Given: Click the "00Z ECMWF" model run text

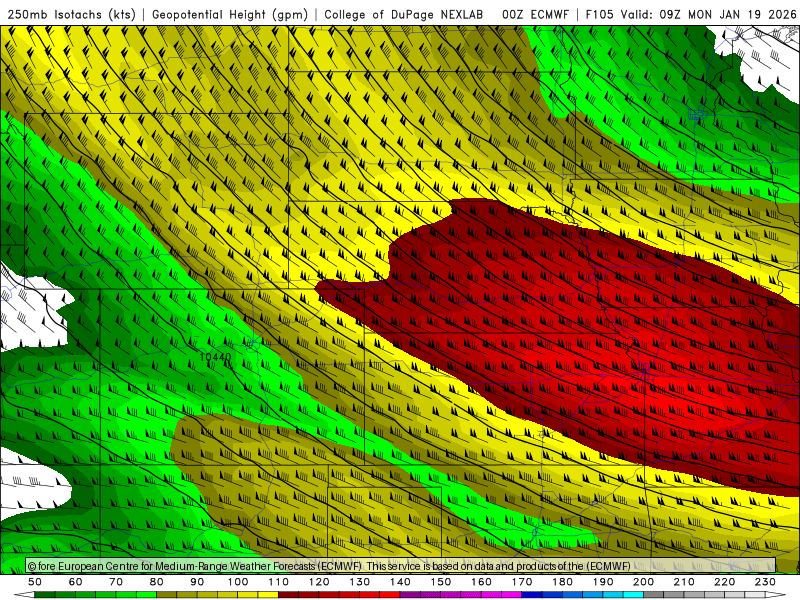Looking at the screenshot, I should (x=535, y=14).
